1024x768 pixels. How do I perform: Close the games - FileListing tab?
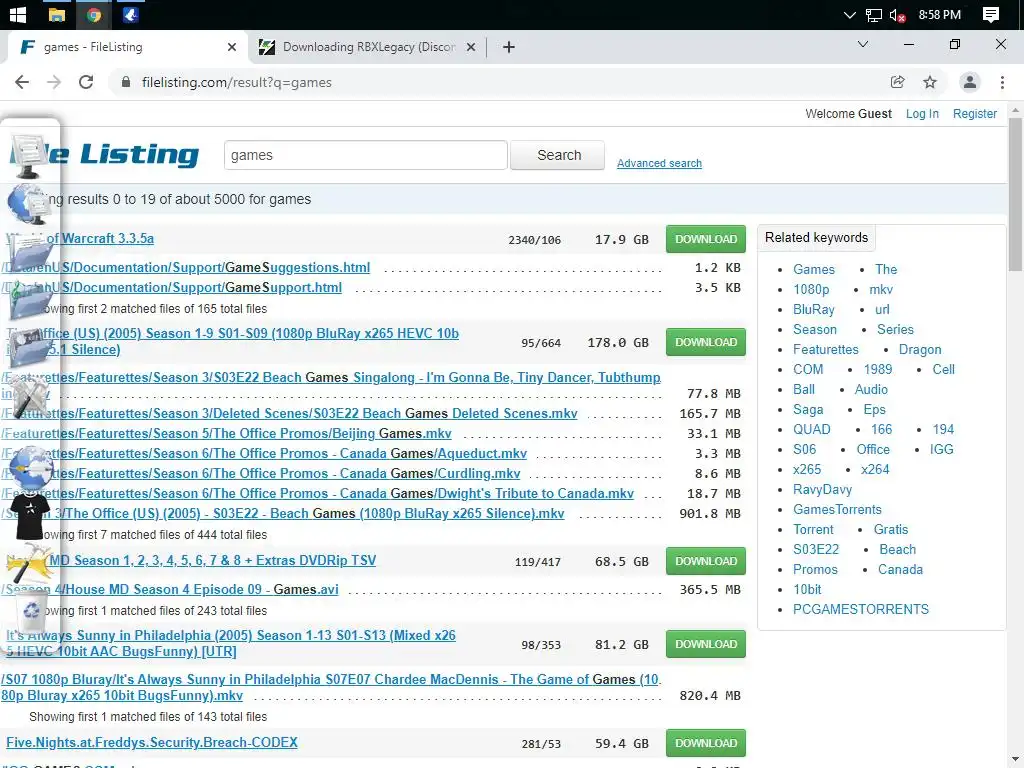232,47
